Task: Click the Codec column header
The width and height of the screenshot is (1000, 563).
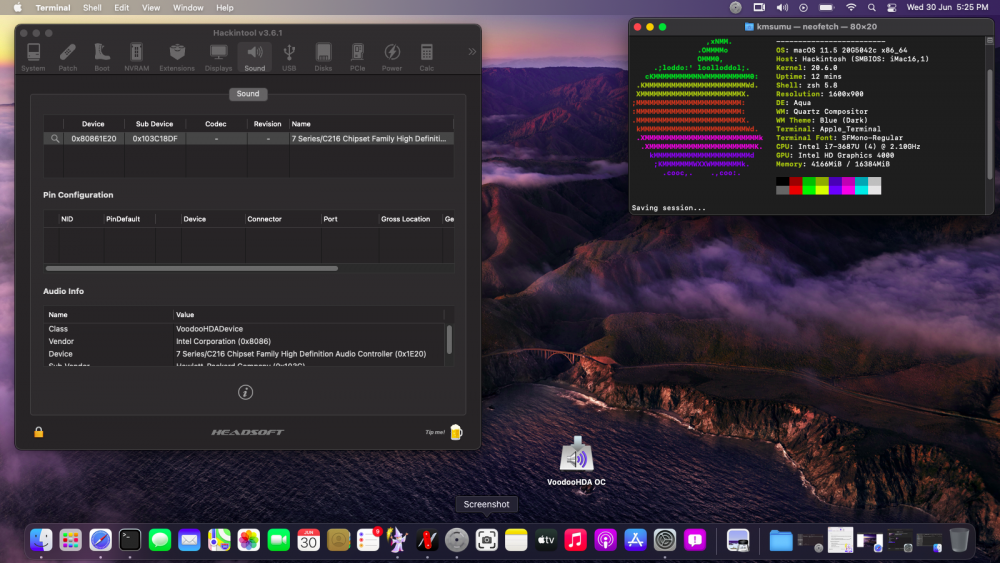Action: pos(216,124)
